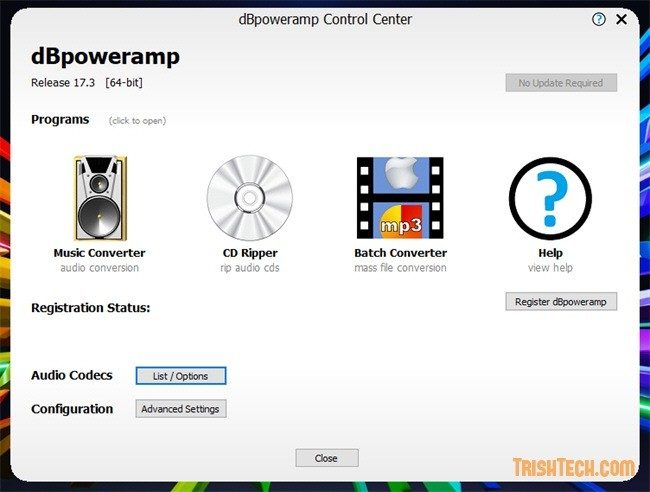The image size is (650, 492).
Task: Click the 'Programs' heading
Action: coord(60,119)
